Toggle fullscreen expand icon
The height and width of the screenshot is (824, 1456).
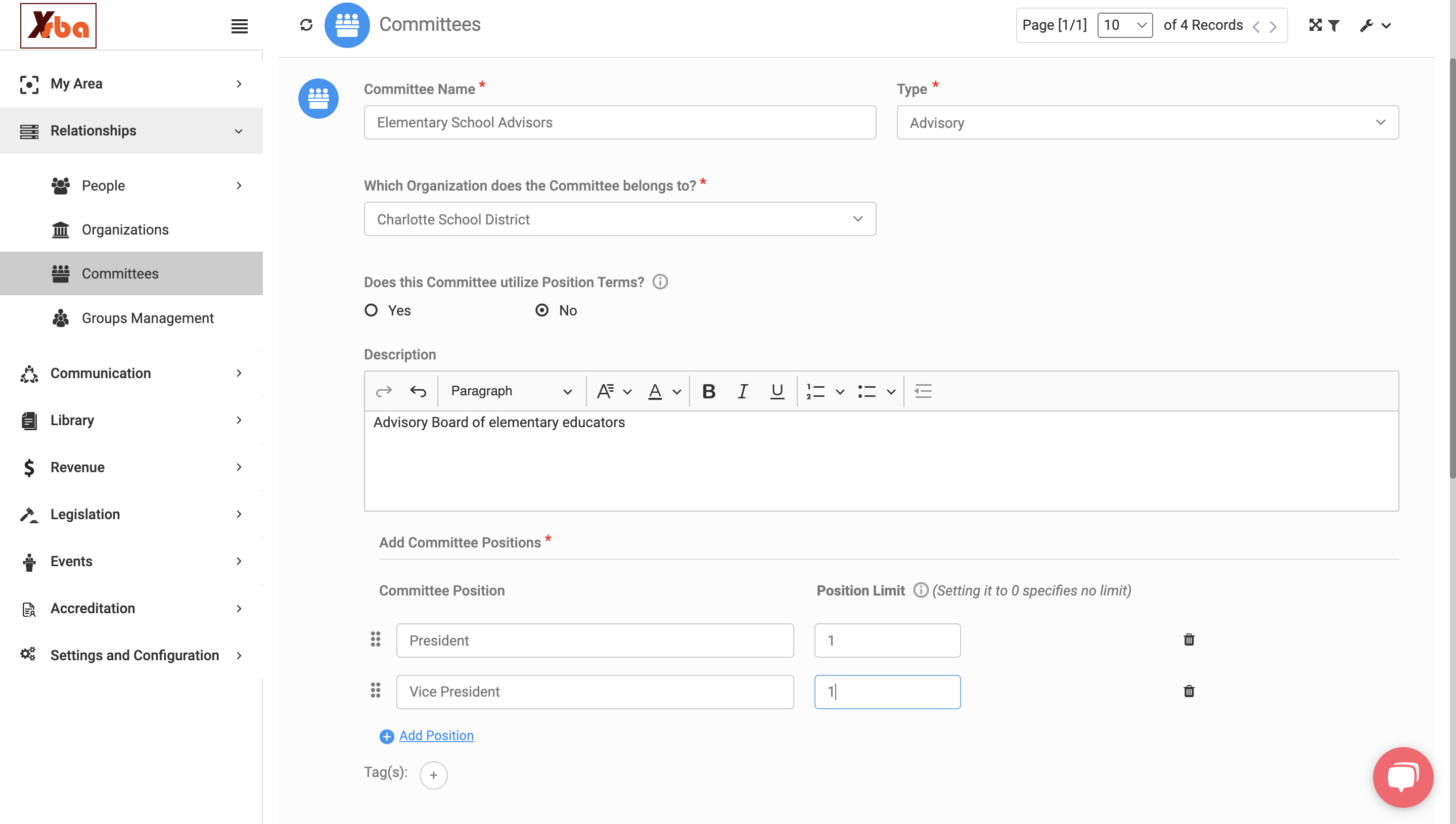[1315, 25]
